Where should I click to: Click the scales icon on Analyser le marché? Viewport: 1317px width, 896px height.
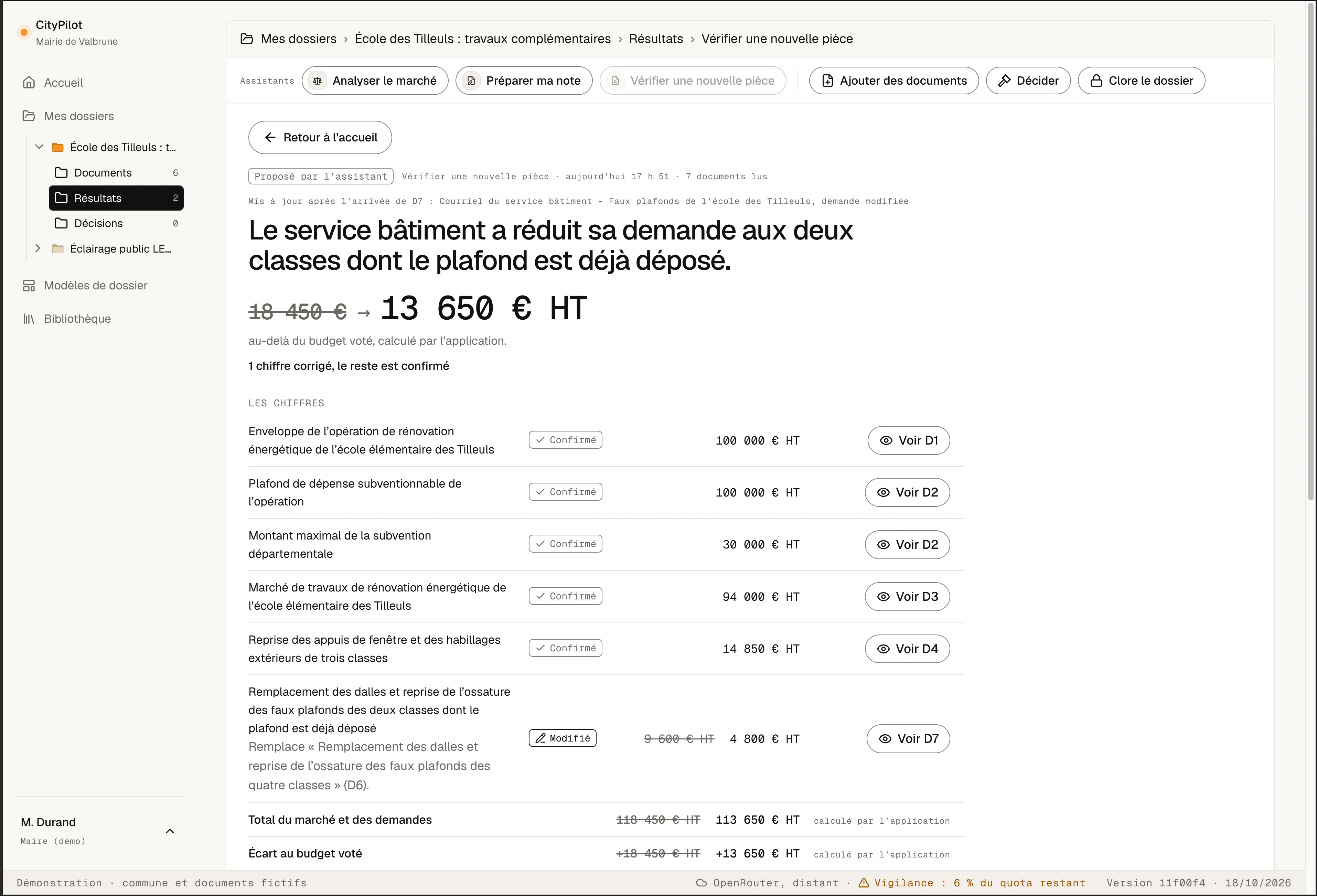click(318, 81)
